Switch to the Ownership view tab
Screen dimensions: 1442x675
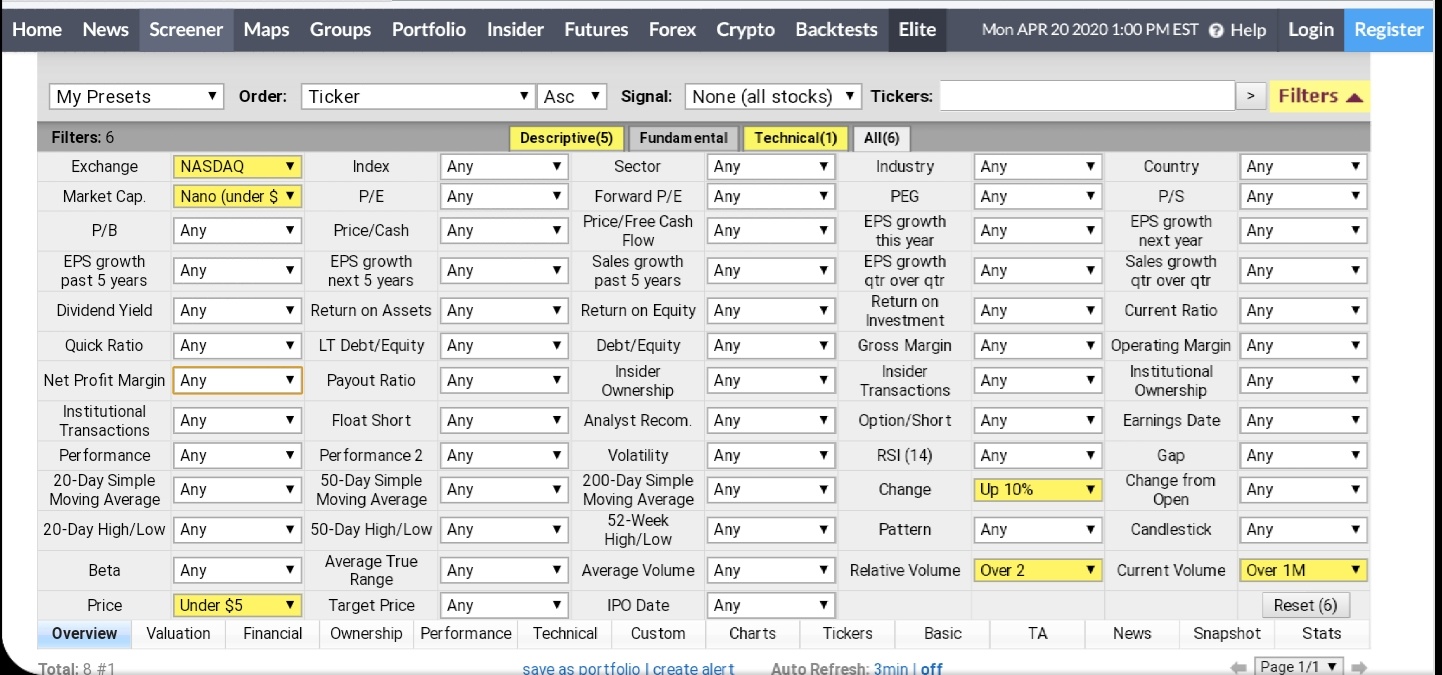click(x=366, y=633)
